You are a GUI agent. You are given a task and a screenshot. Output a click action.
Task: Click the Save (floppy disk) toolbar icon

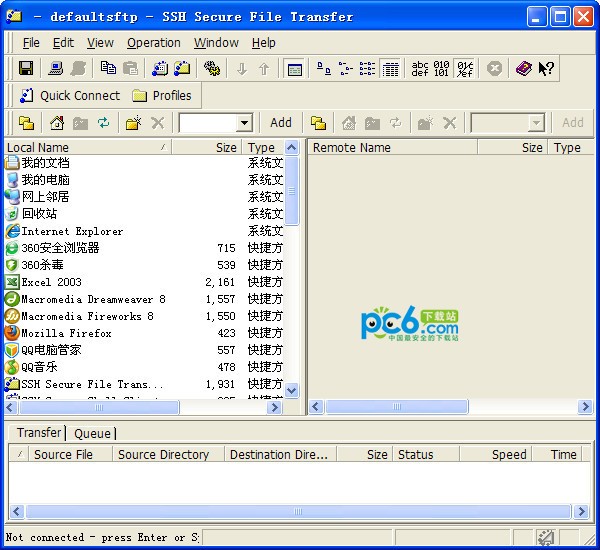[x=26, y=68]
